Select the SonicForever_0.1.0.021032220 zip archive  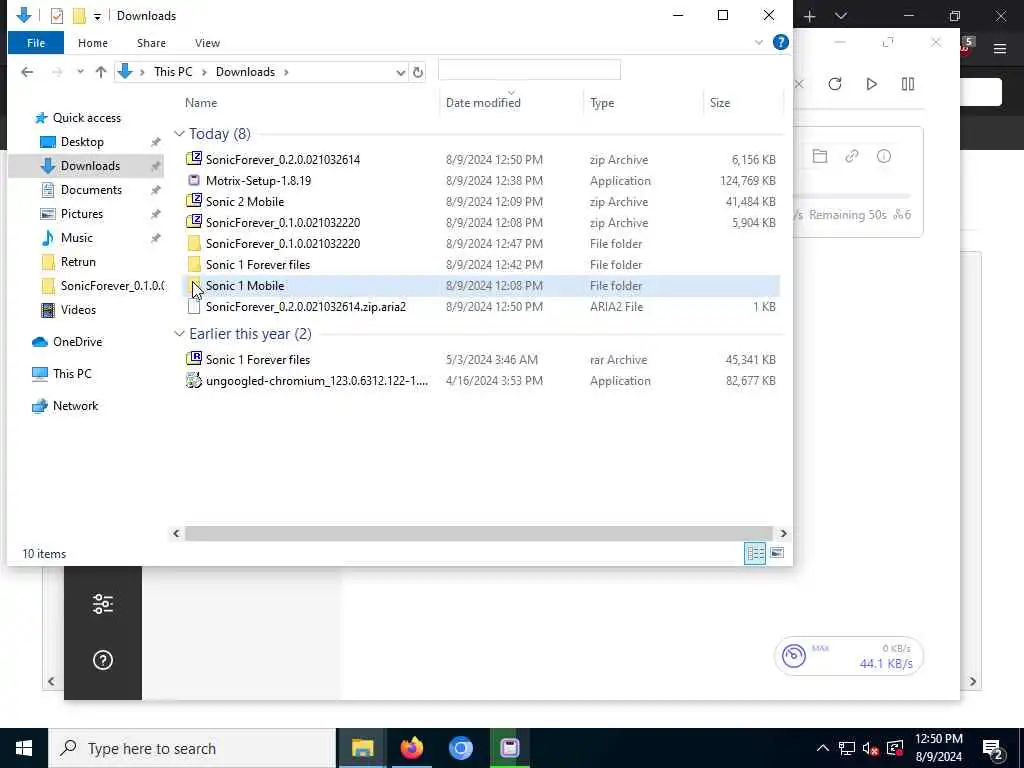283,223
